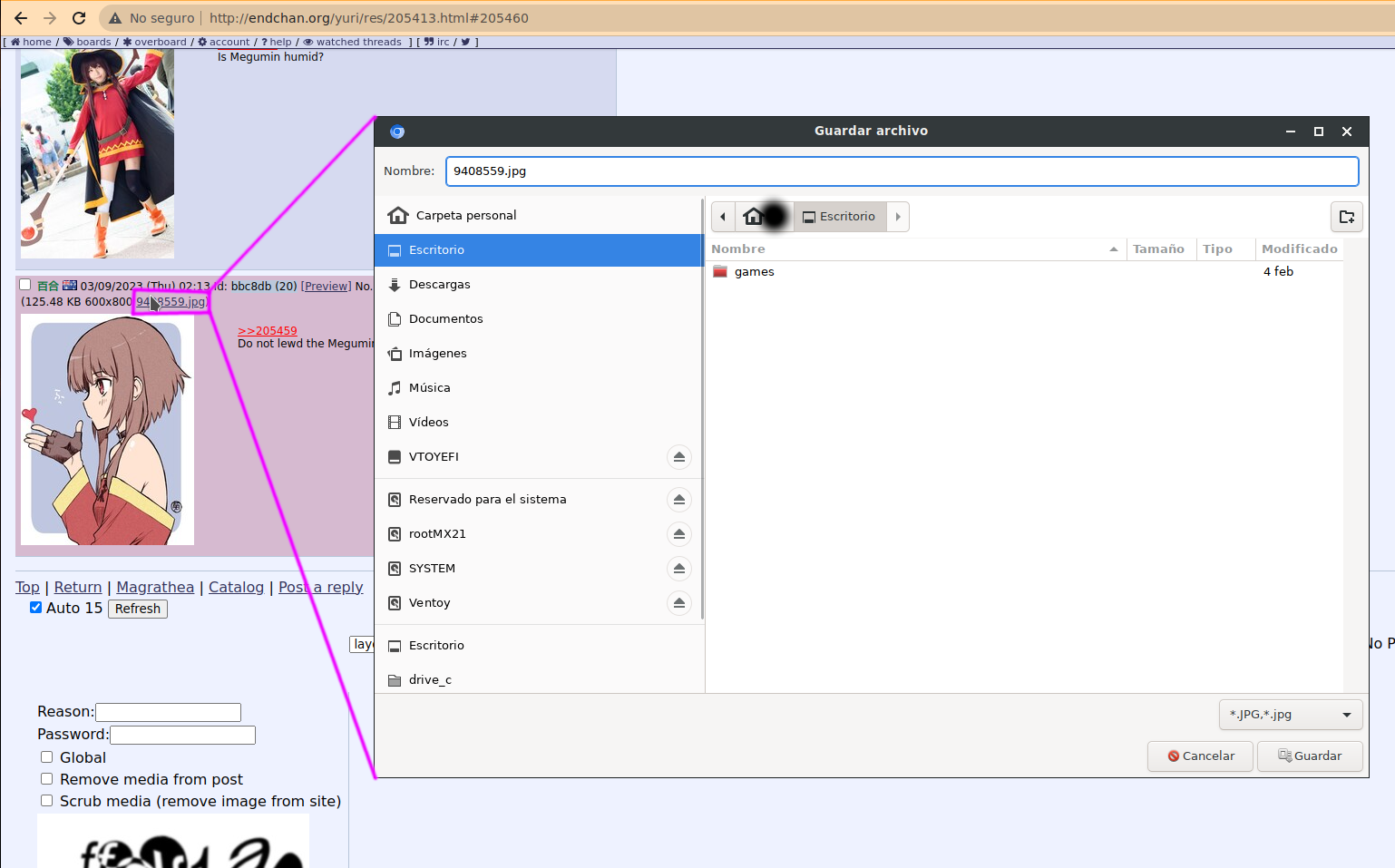Click the 'Magrathea' link
Image resolution: width=1395 pixels, height=868 pixels.
(x=155, y=587)
